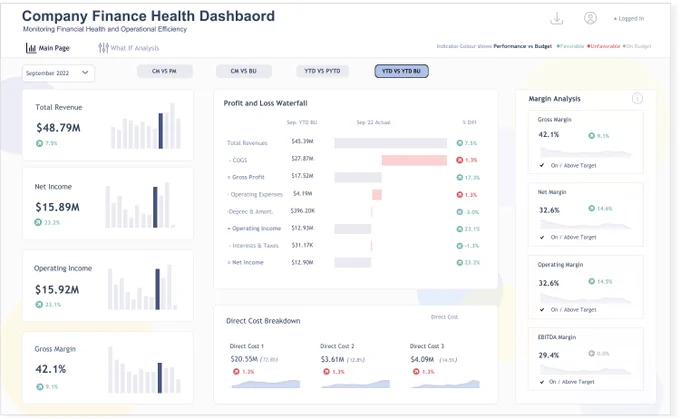Screen dimensions: 680x419
Task: Click Direct Cost 1 red indicator icon
Action: [x=236, y=371]
